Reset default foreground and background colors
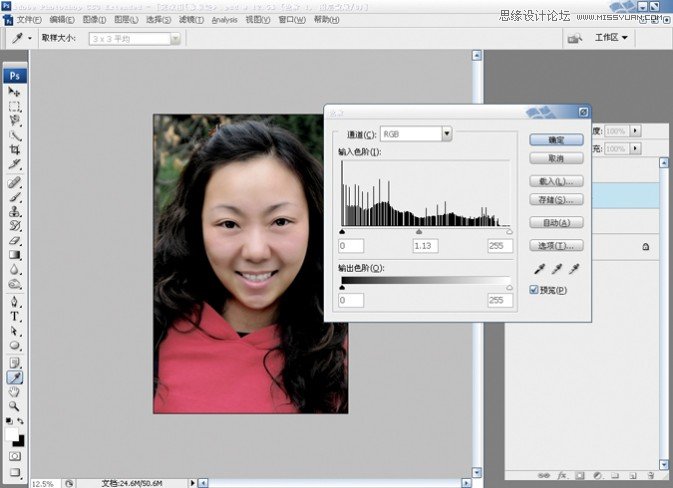The image size is (673, 488). [9, 421]
